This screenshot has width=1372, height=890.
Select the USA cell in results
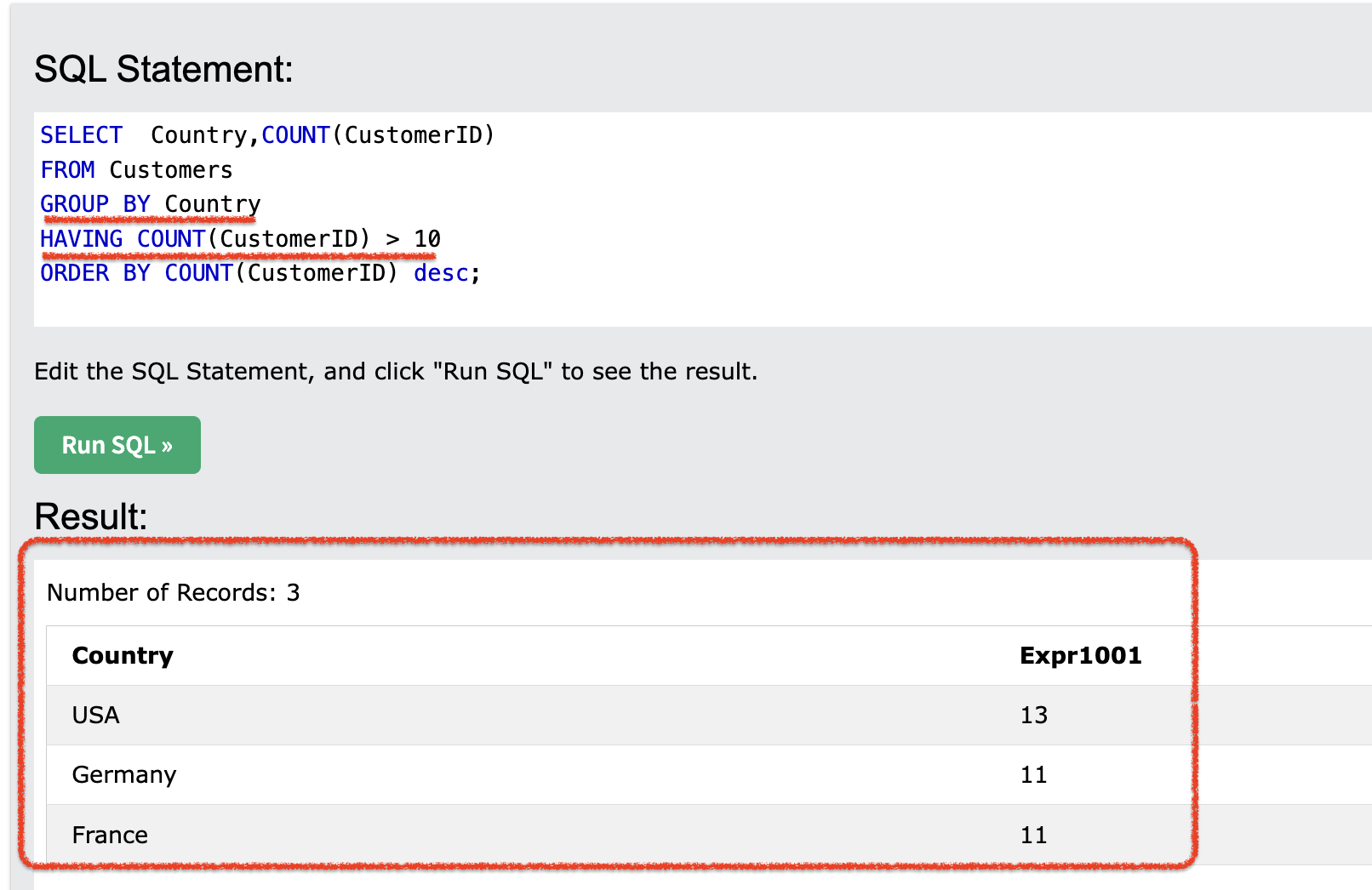coord(95,716)
